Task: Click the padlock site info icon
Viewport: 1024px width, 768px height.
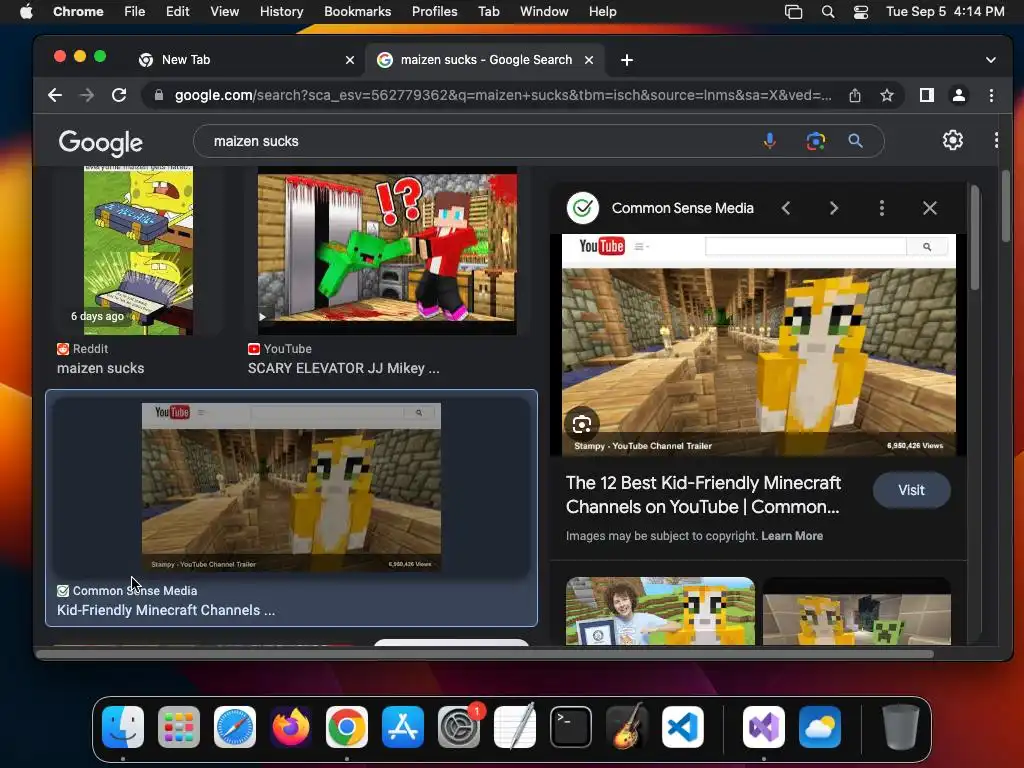Action: (159, 95)
